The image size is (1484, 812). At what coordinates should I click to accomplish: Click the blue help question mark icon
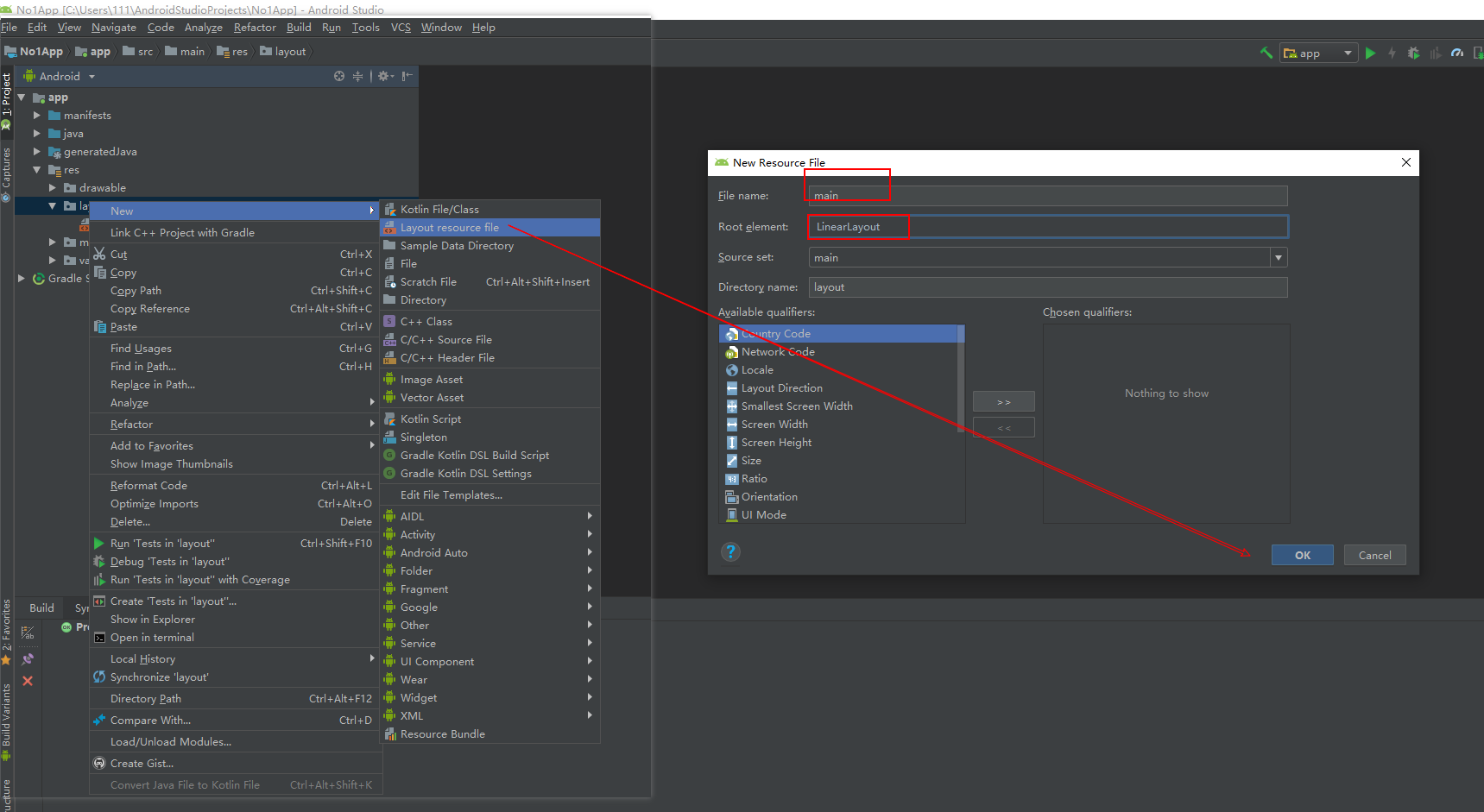coord(730,551)
